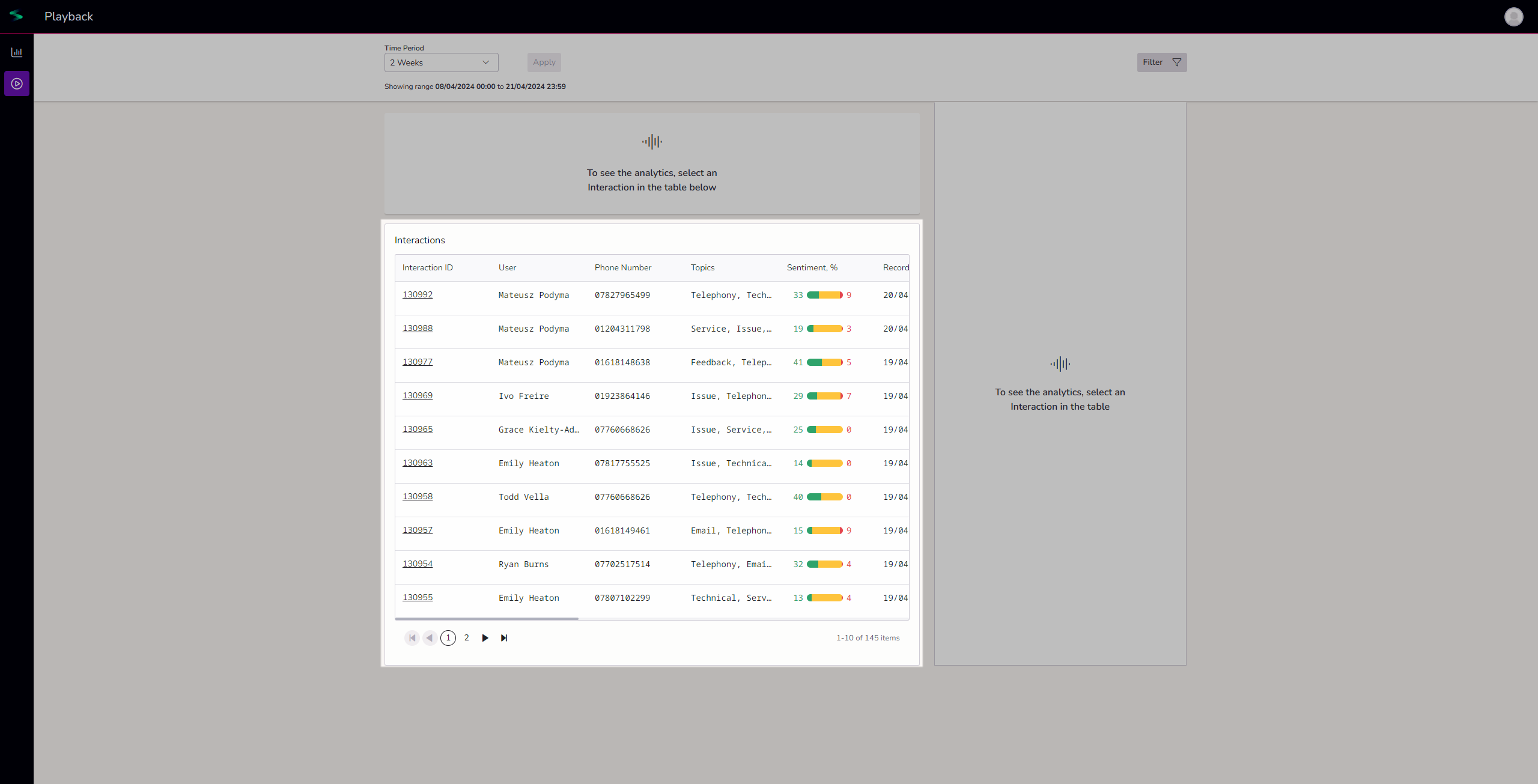Go to previous page arrow
1538x784 pixels.
tap(430, 638)
